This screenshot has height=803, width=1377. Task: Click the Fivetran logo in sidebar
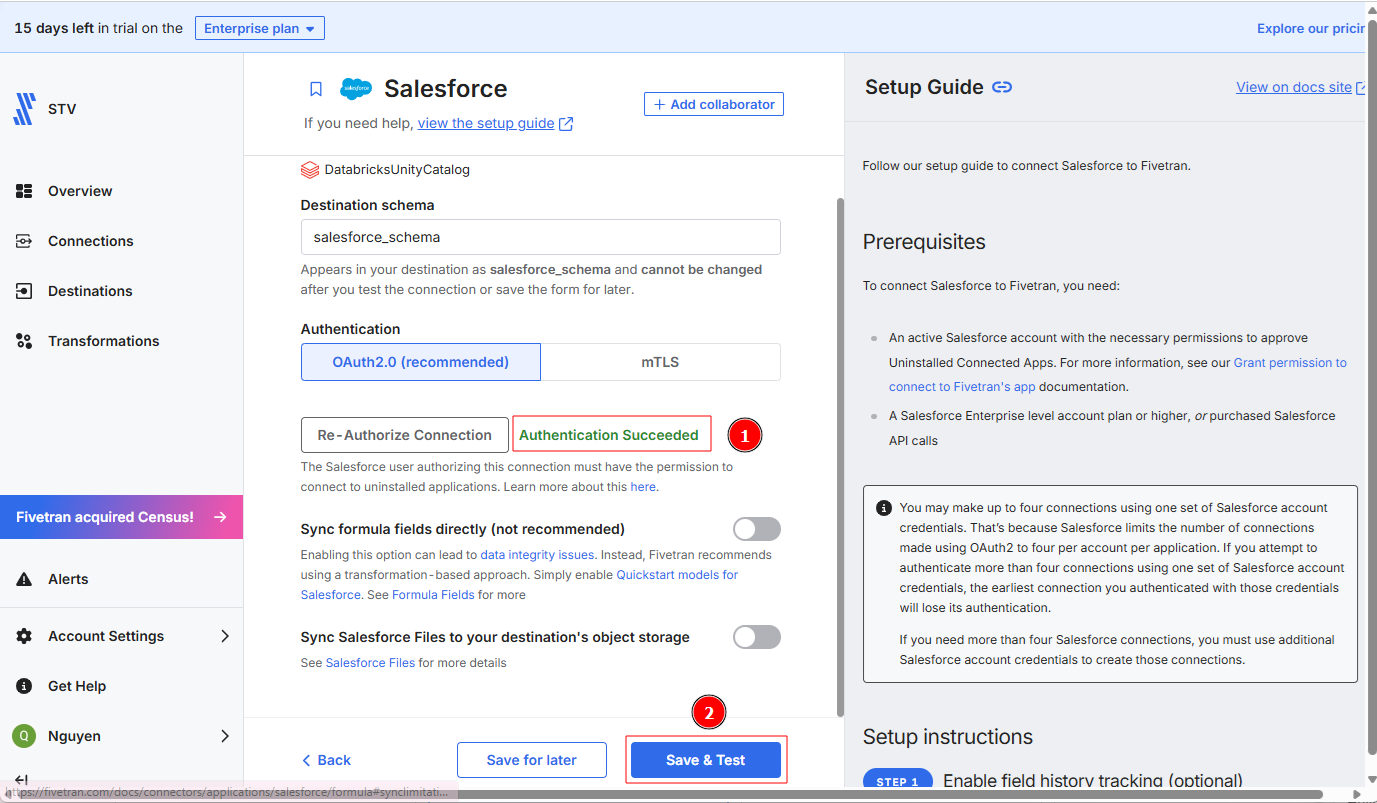tap(24, 109)
